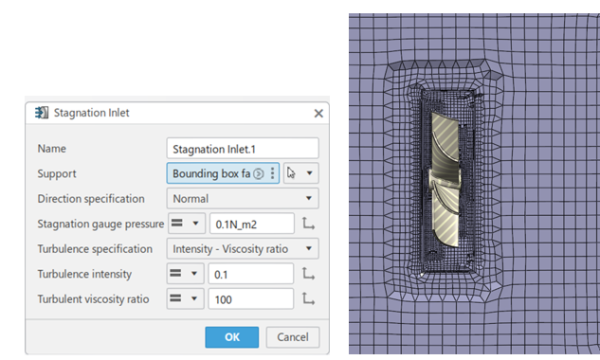Edit the Turbulence intensity value 0.1
Image resolution: width=600 pixels, height=360 pixels.
tap(251, 274)
